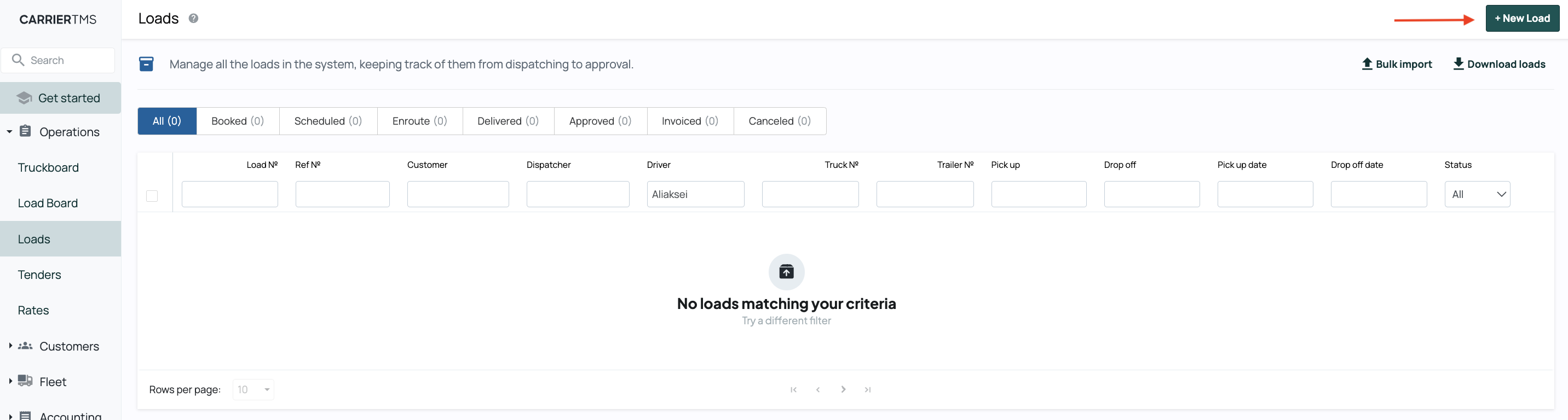
Task: Switch to the Invoiced tab
Action: coord(690,121)
